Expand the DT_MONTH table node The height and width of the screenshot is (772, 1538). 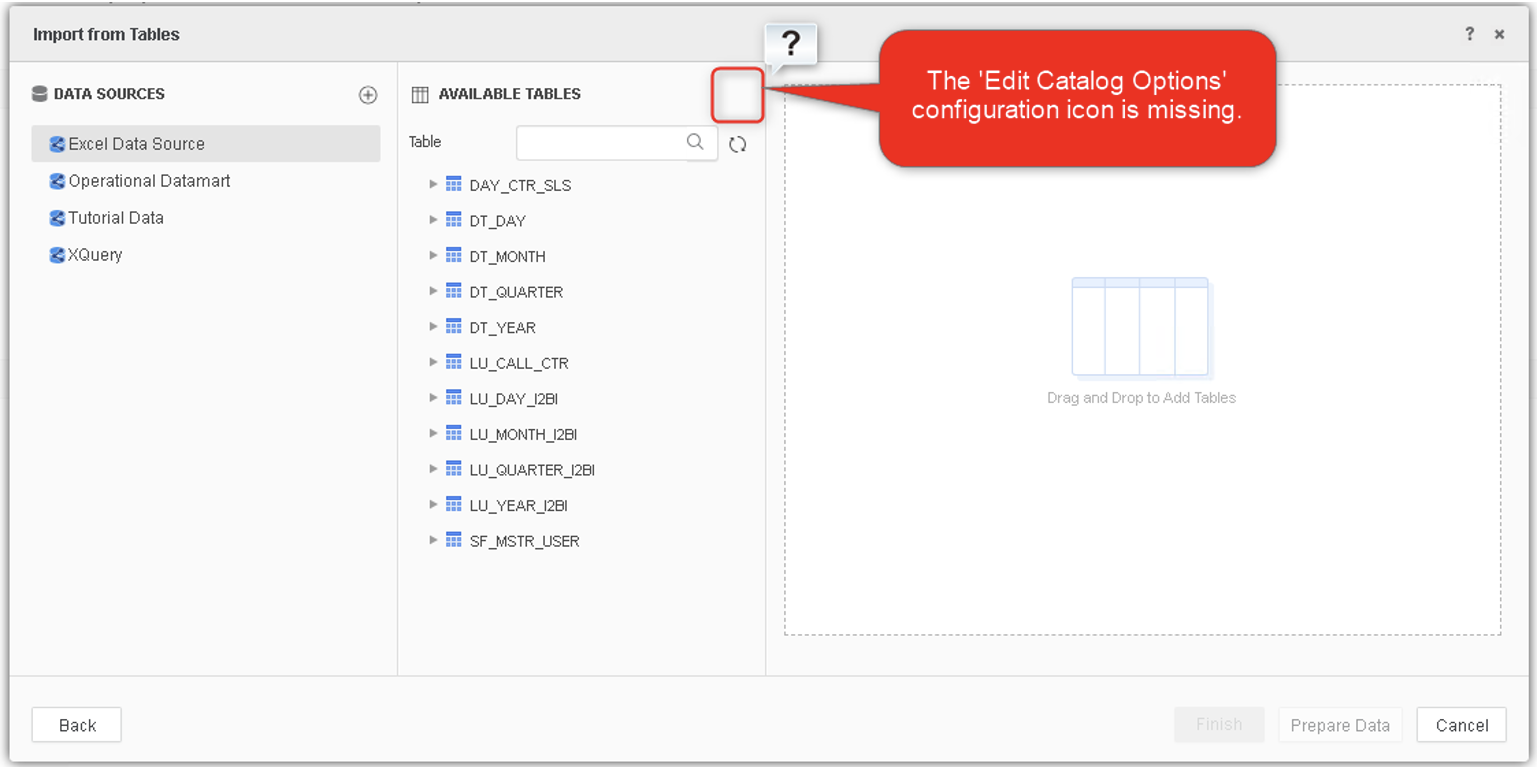pyautogui.click(x=433, y=256)
